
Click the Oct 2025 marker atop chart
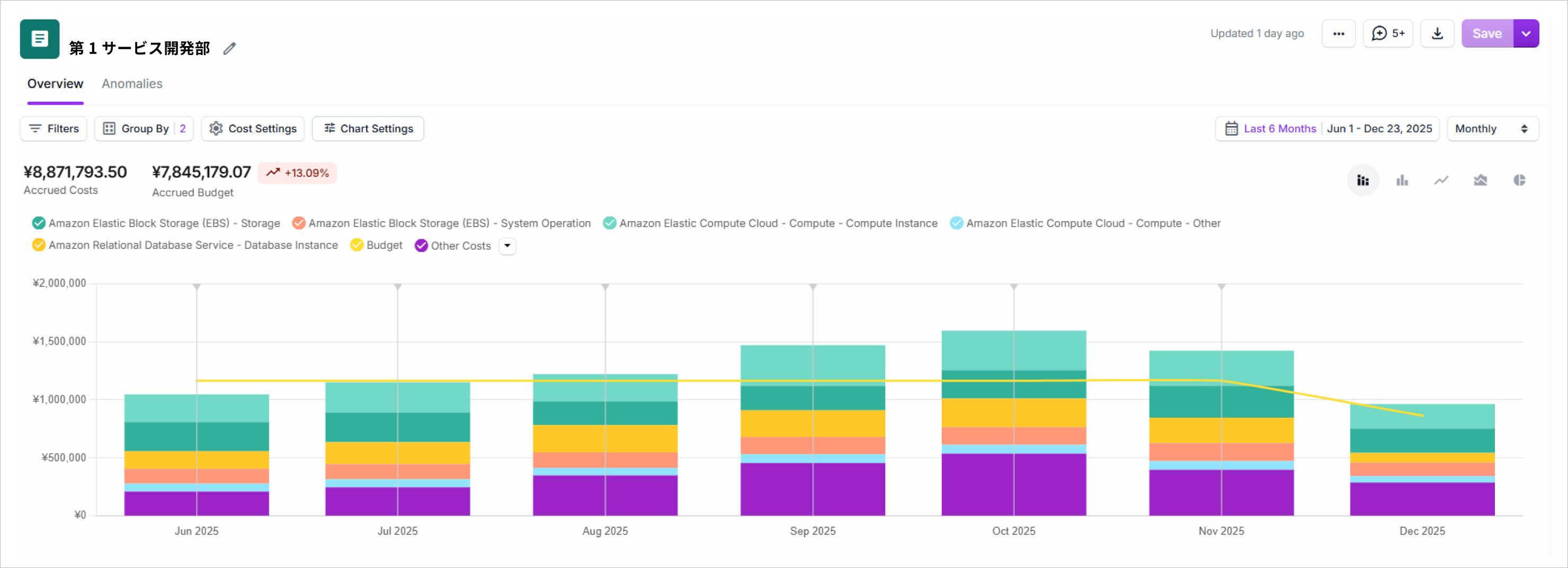click(1013, 286)
